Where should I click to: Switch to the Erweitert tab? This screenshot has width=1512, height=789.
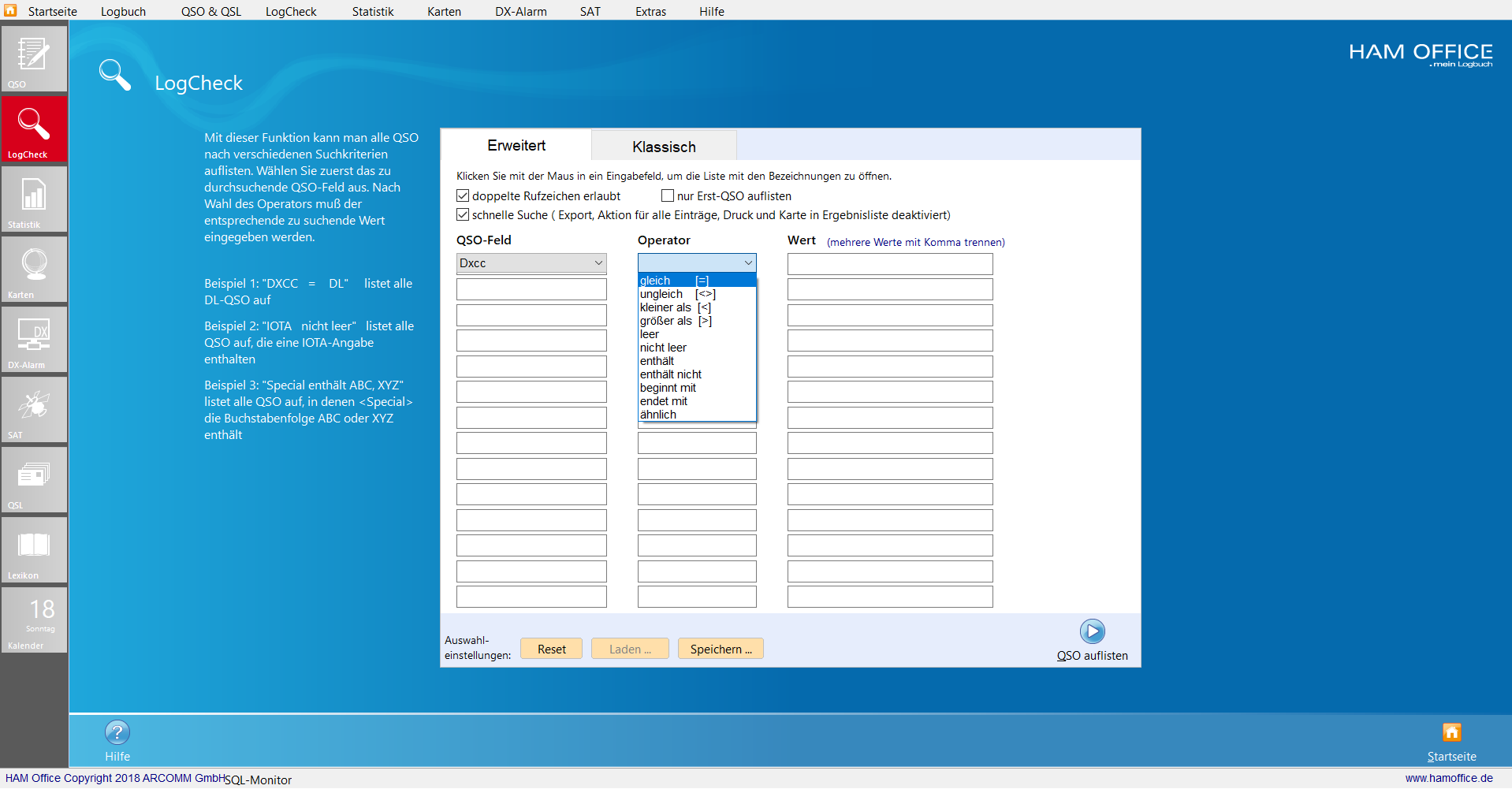(516, 145)
